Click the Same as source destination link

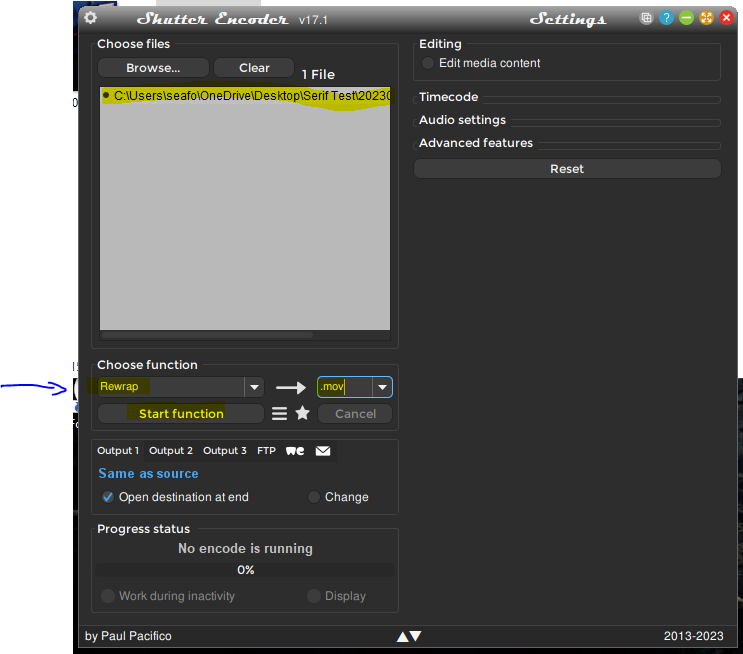coord(148,474)
